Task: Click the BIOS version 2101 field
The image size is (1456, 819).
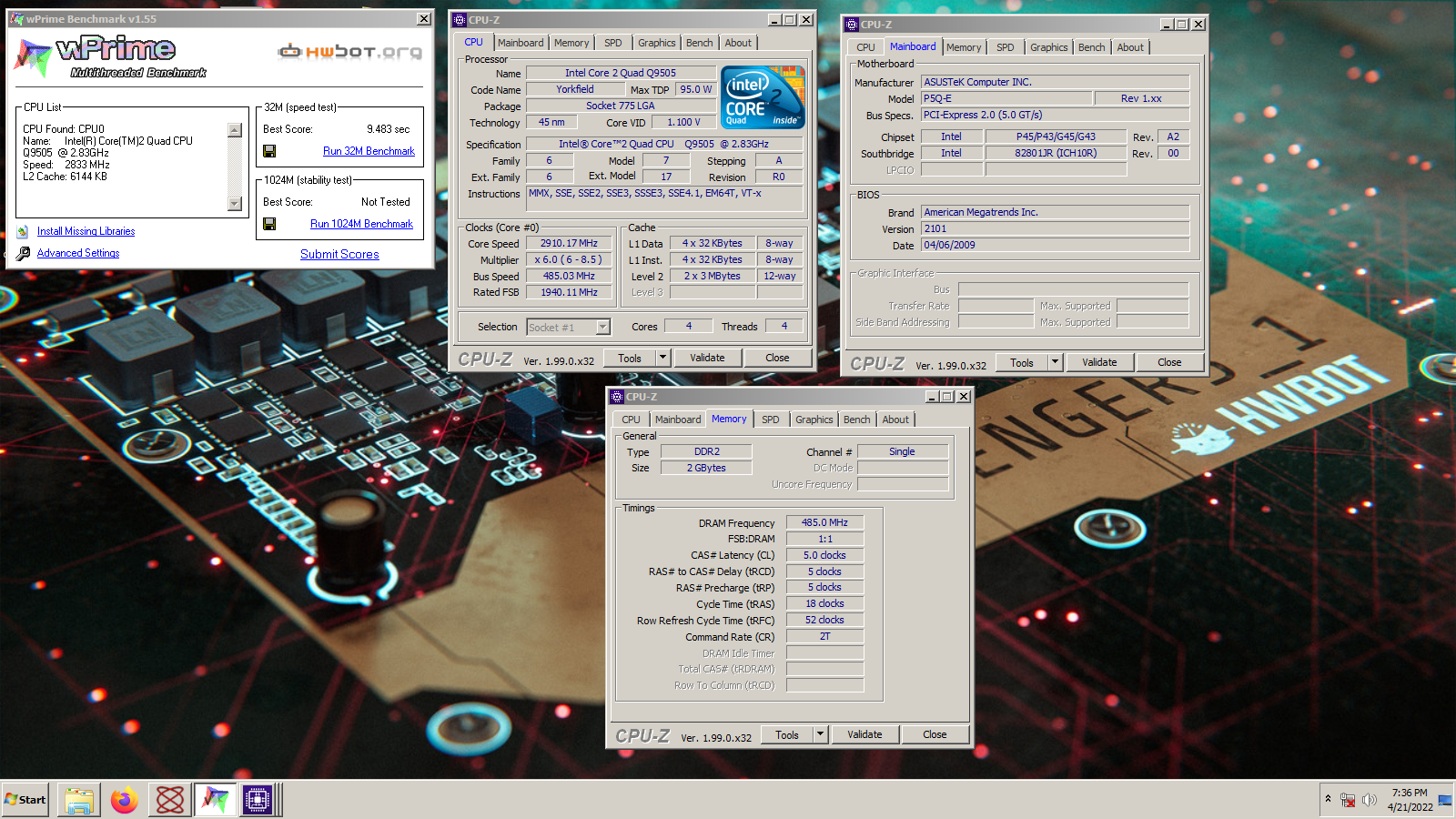Action: tap(1055, 229)
